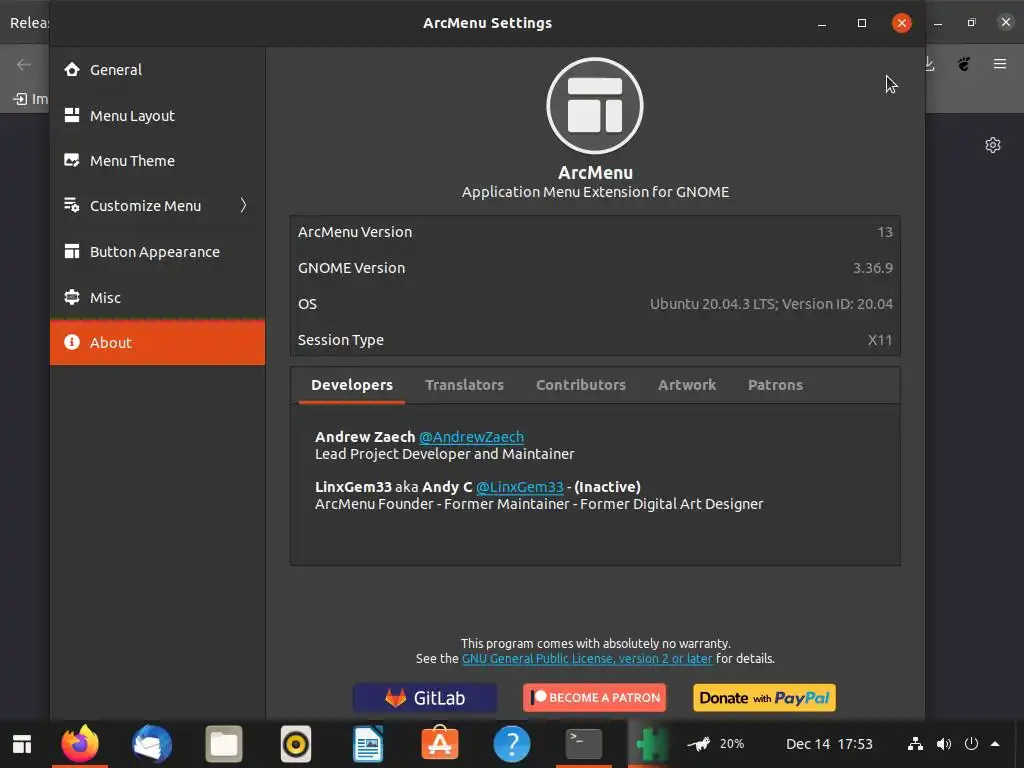Click the Extensions puzzle icon in taskbar
This screenshot has height=768, width=1024.
point(651,744)
